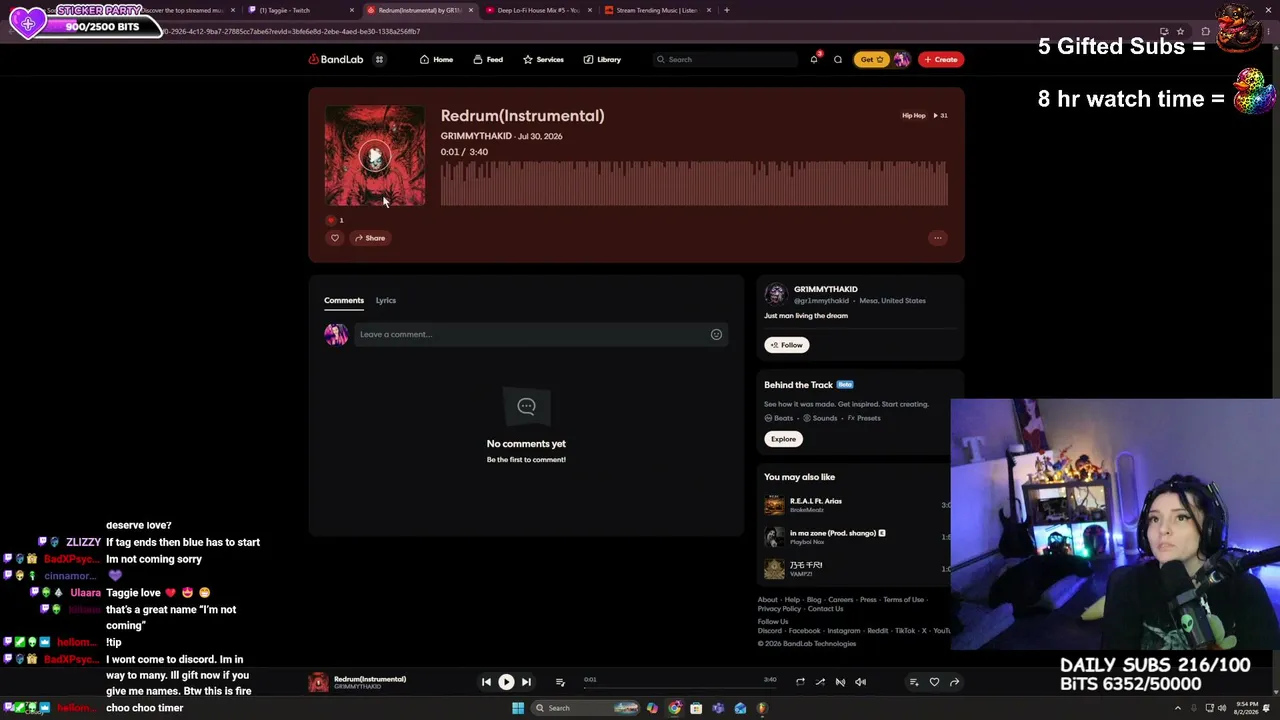Image resolution: width=1280 pixels, height=720 pixels.
Task: Add track to playlist from player bar
Action: click(913, 682)
